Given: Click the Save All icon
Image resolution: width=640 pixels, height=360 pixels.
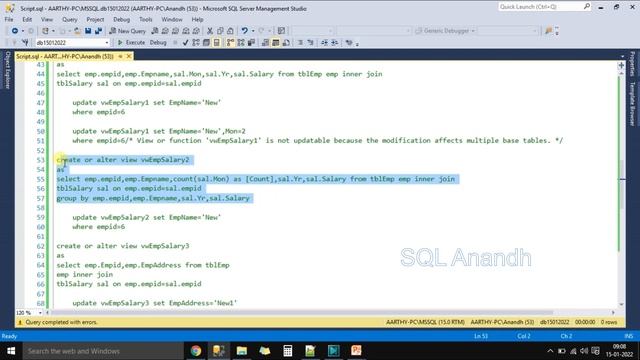Looking at the screenshot, I should (98, 31).
